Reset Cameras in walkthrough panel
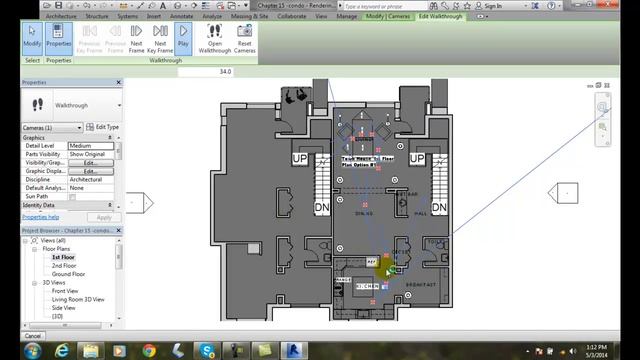640x360 pixels. 244,39
